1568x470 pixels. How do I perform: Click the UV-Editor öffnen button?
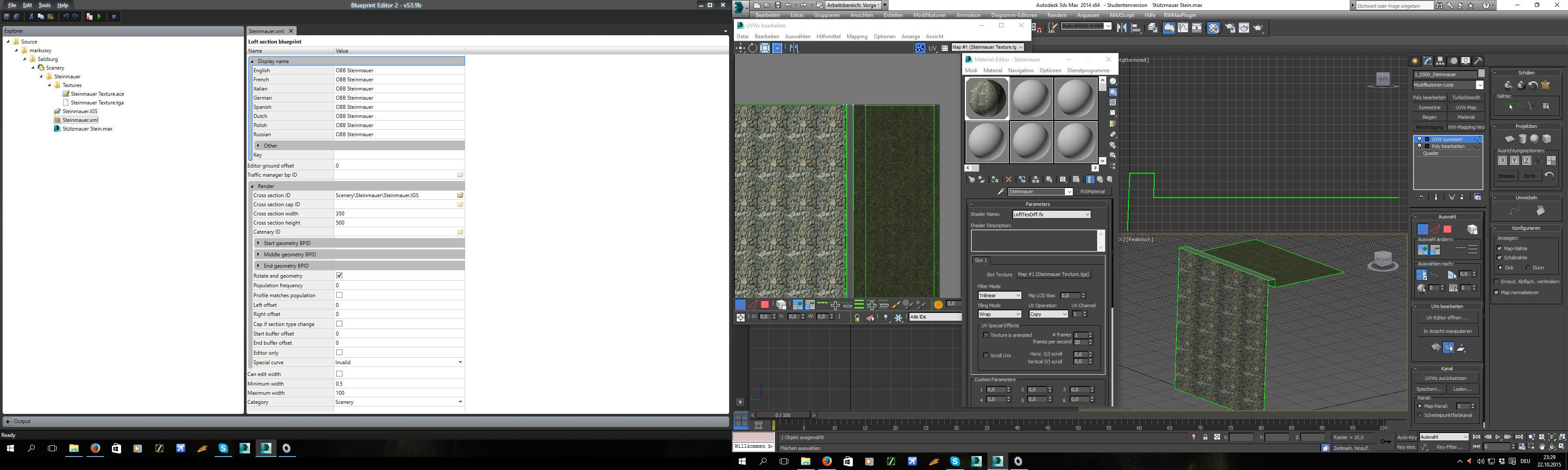(1447, 318)
